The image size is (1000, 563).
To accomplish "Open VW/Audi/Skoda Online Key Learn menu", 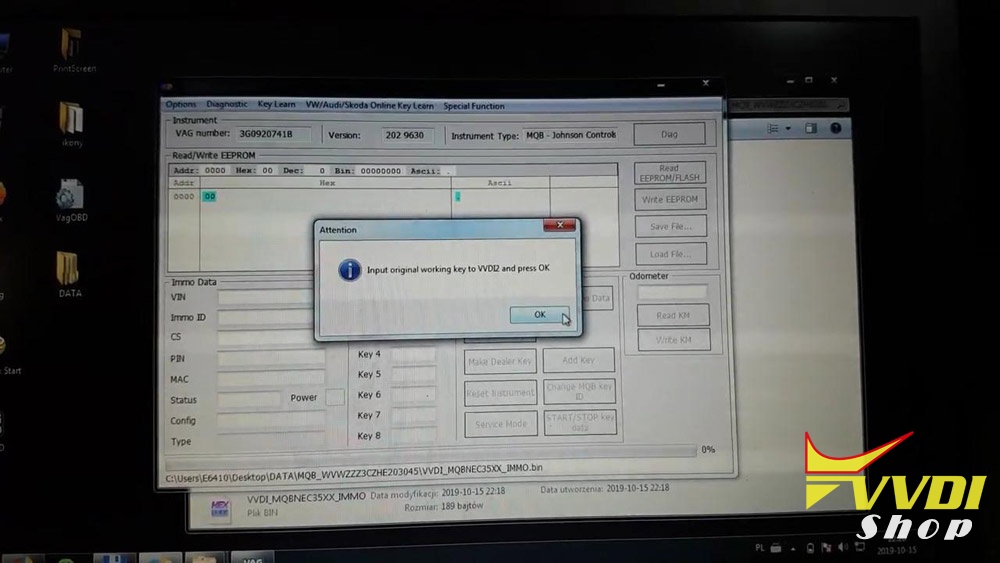I will coord(369,106).
